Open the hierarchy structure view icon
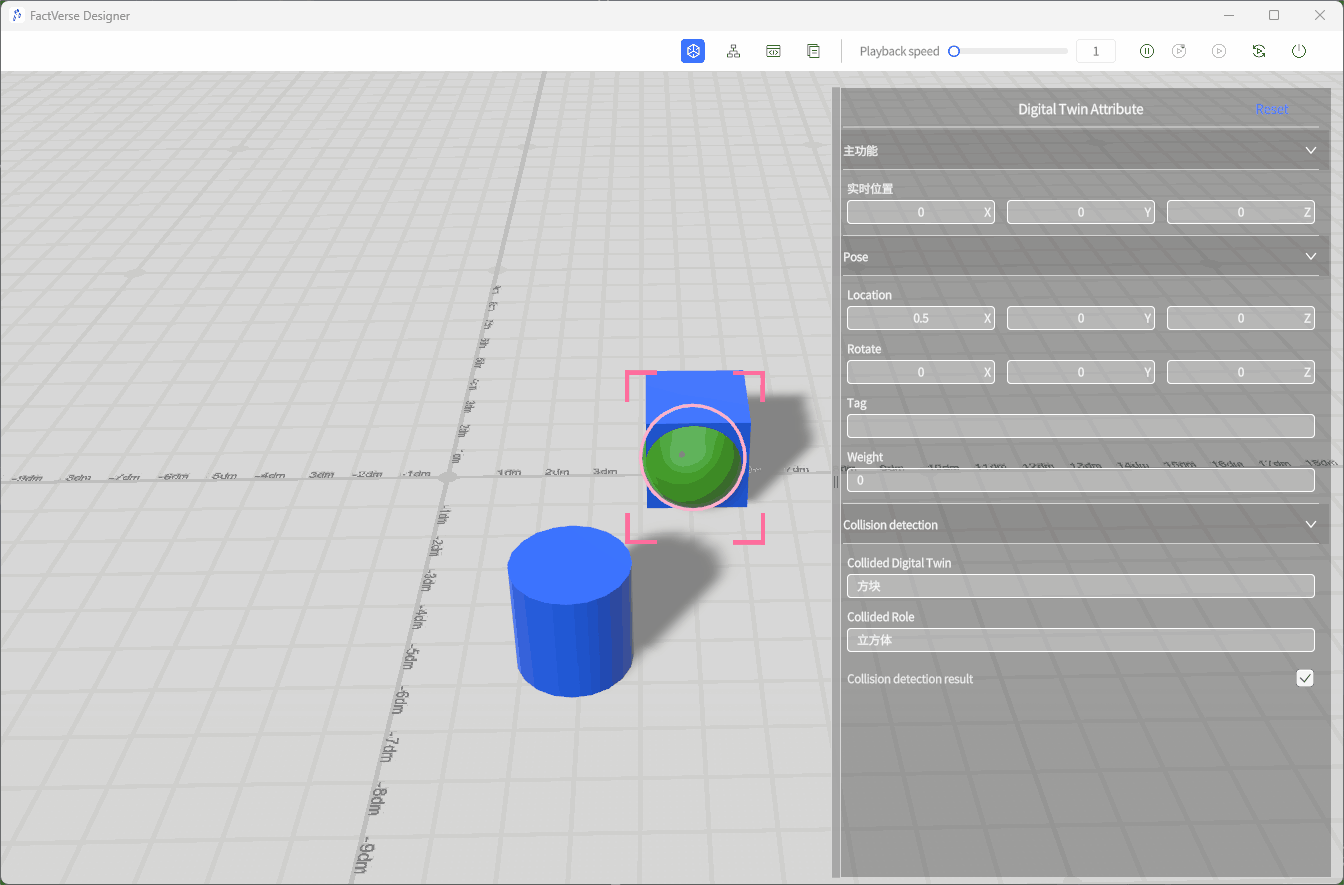 tap(733, 51)
